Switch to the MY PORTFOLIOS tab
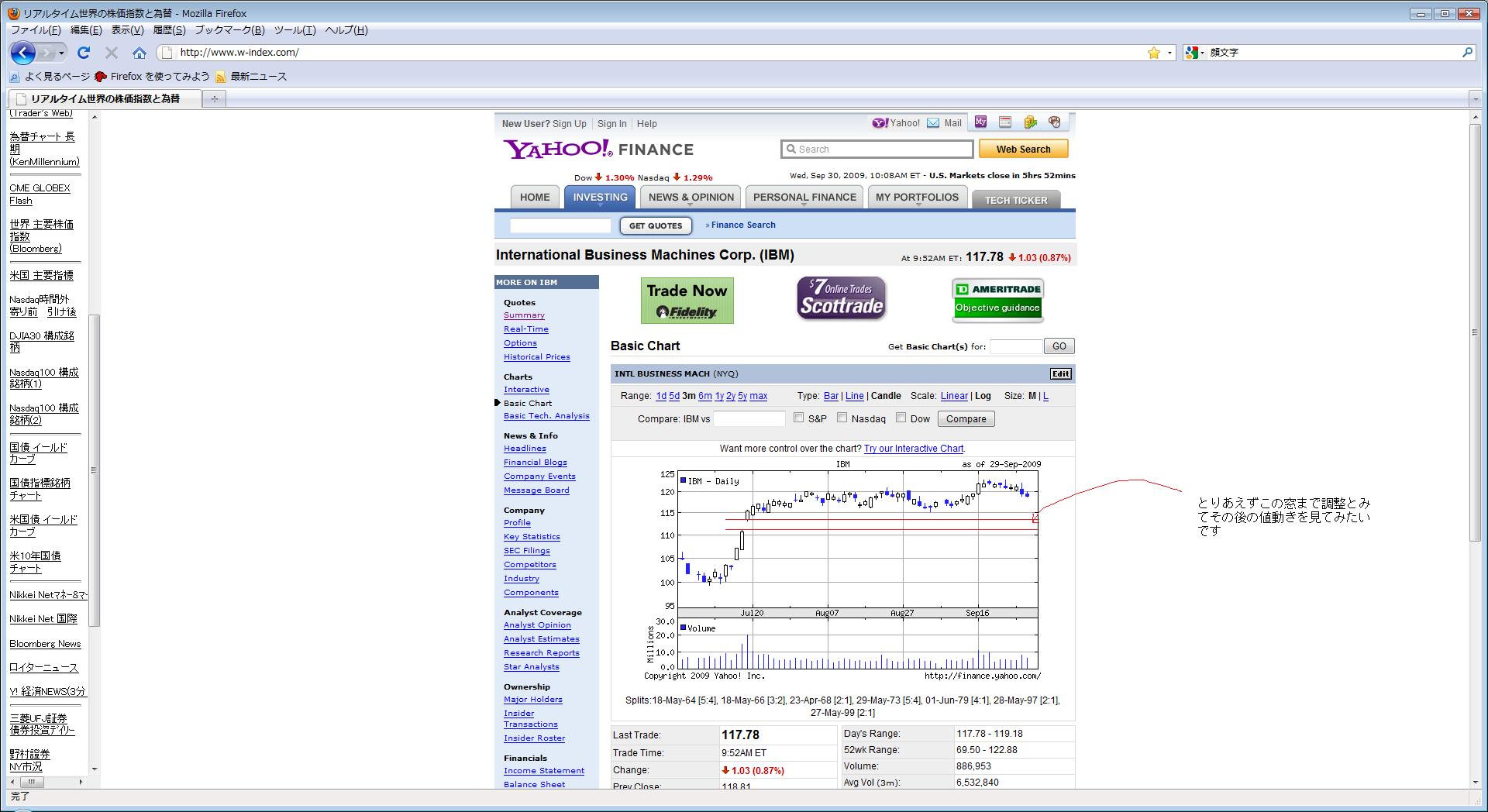Screen dimensions: 1488x812 (x=917, y=198)
